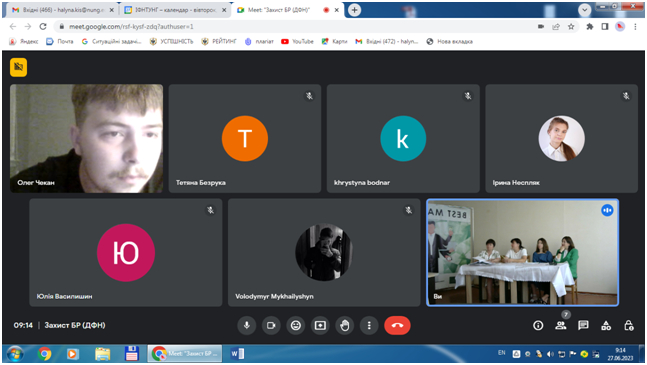Select Олег Чекан's video tile

pos(87,139)
